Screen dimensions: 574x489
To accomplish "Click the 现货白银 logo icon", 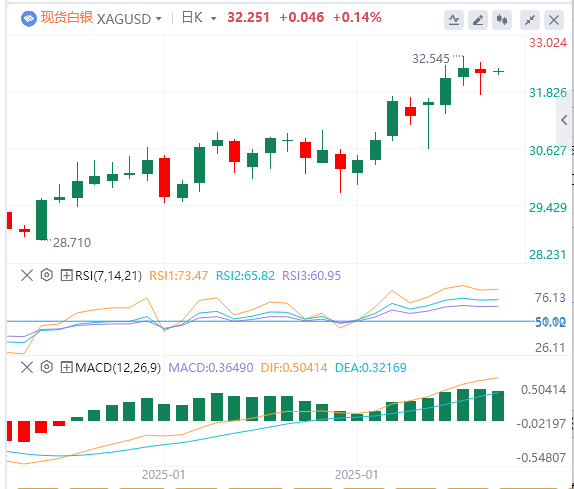I will [x=29, y=19].
